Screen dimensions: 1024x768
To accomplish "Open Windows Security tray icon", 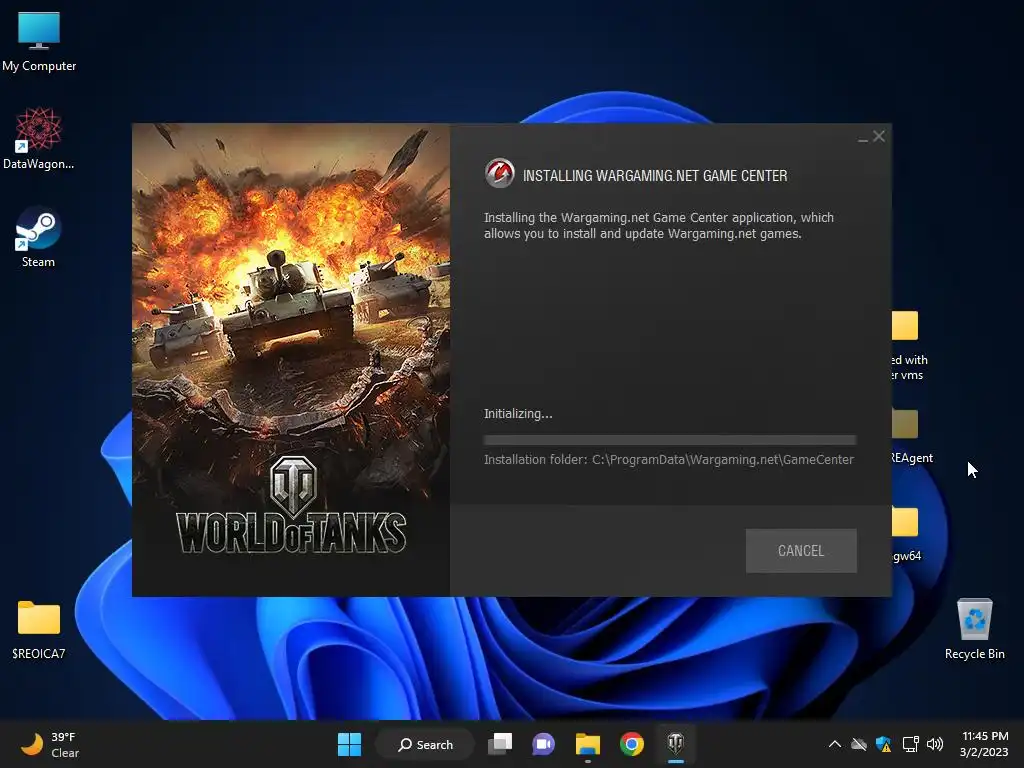I will point(884,744).
